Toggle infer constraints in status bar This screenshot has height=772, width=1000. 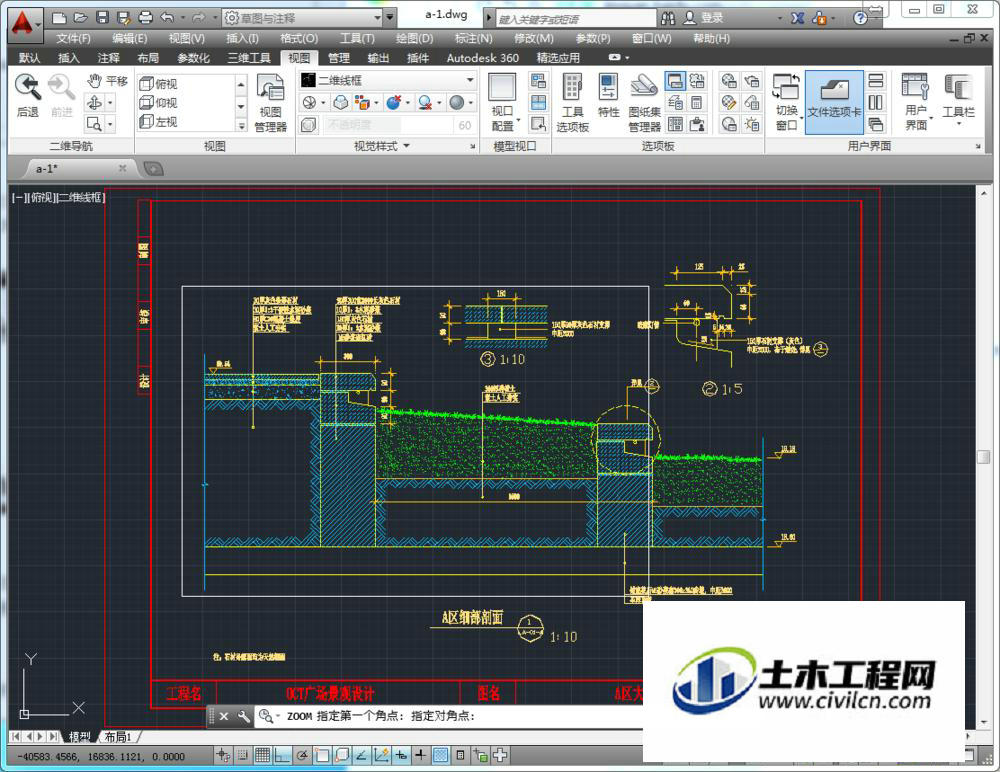point(223,756)
